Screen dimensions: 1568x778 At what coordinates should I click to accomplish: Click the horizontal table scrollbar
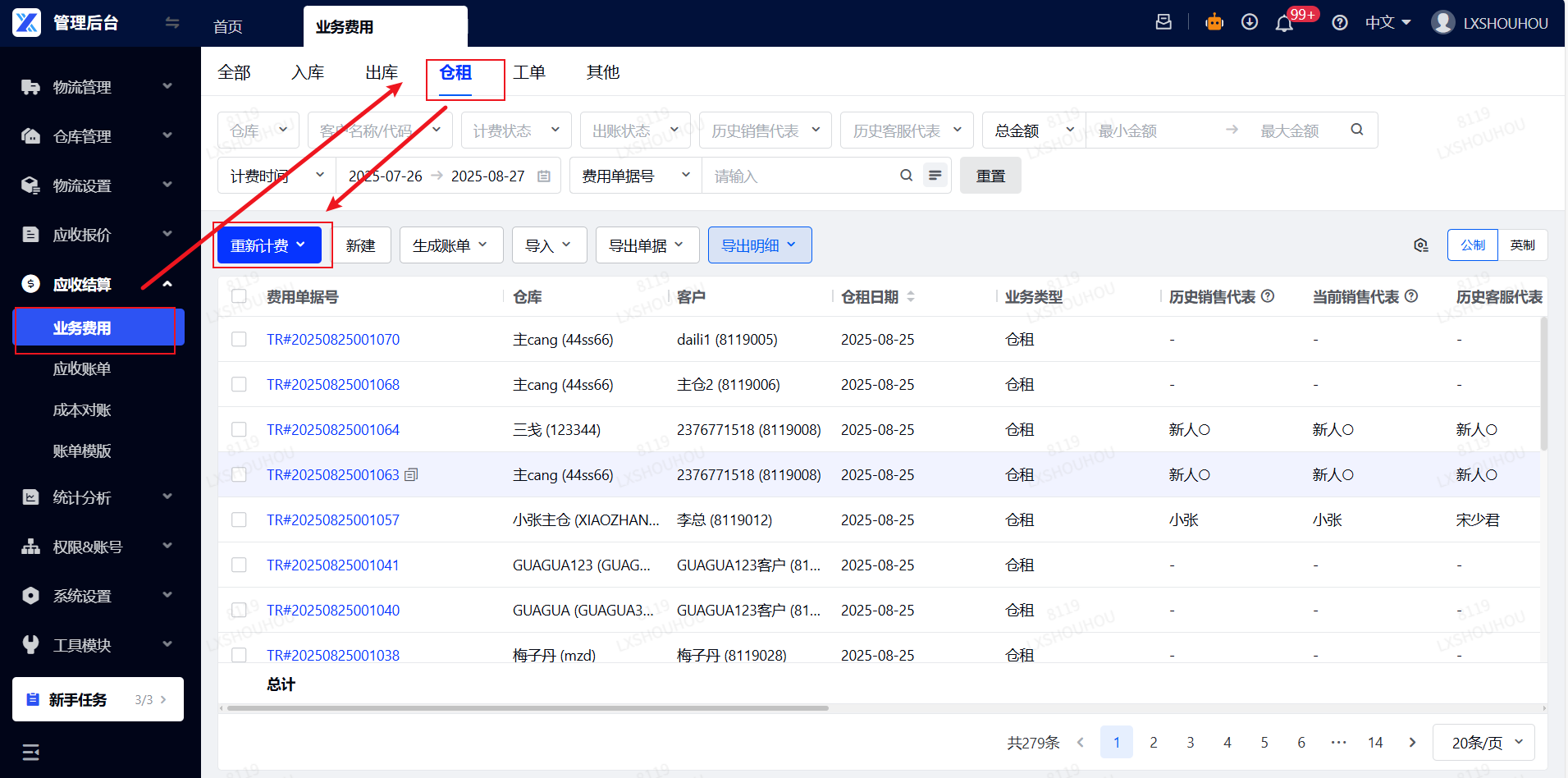[x=528, y=707]
